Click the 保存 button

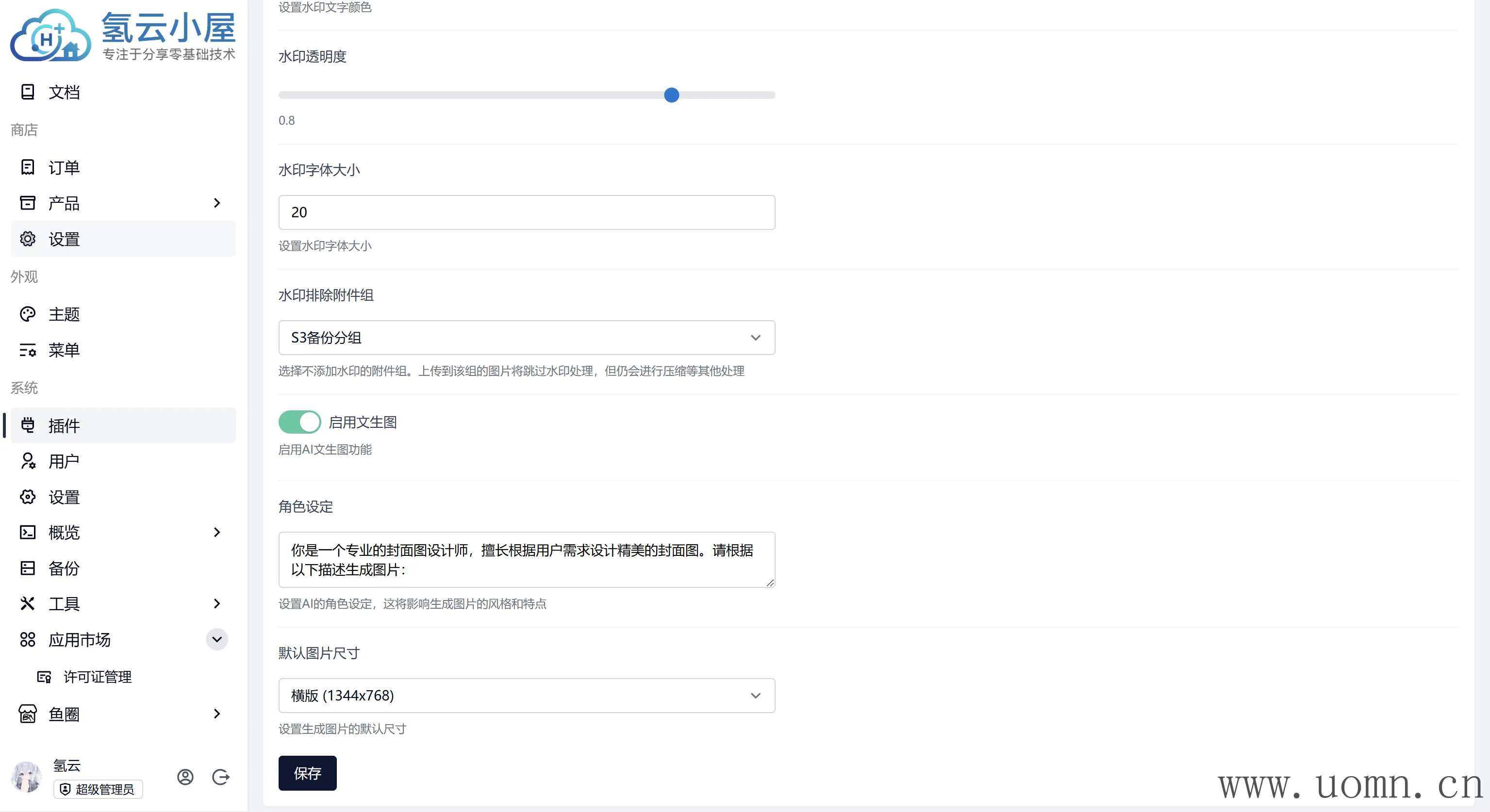(307, 773)
